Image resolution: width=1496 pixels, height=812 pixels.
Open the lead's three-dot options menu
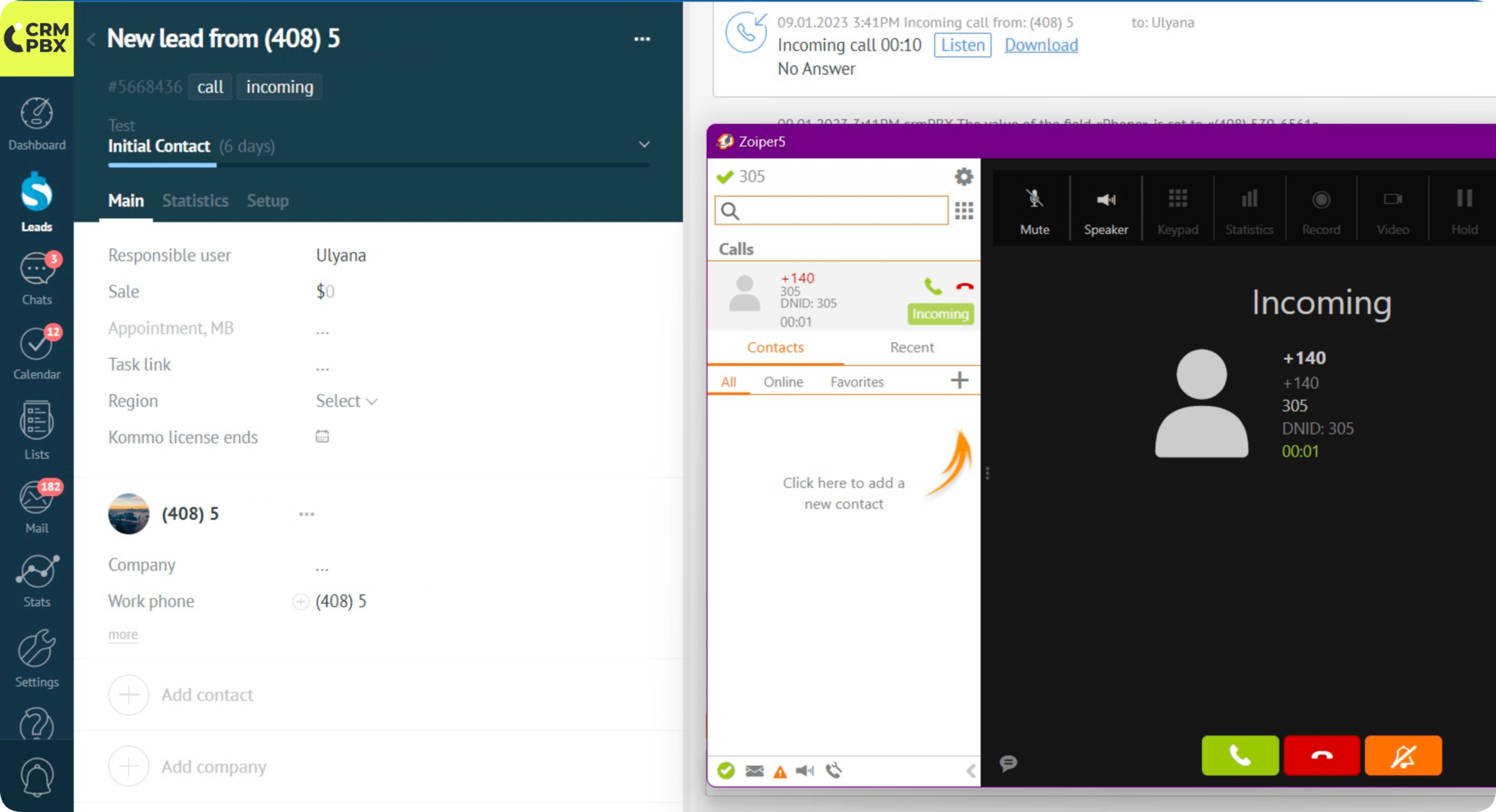[641, 39]
